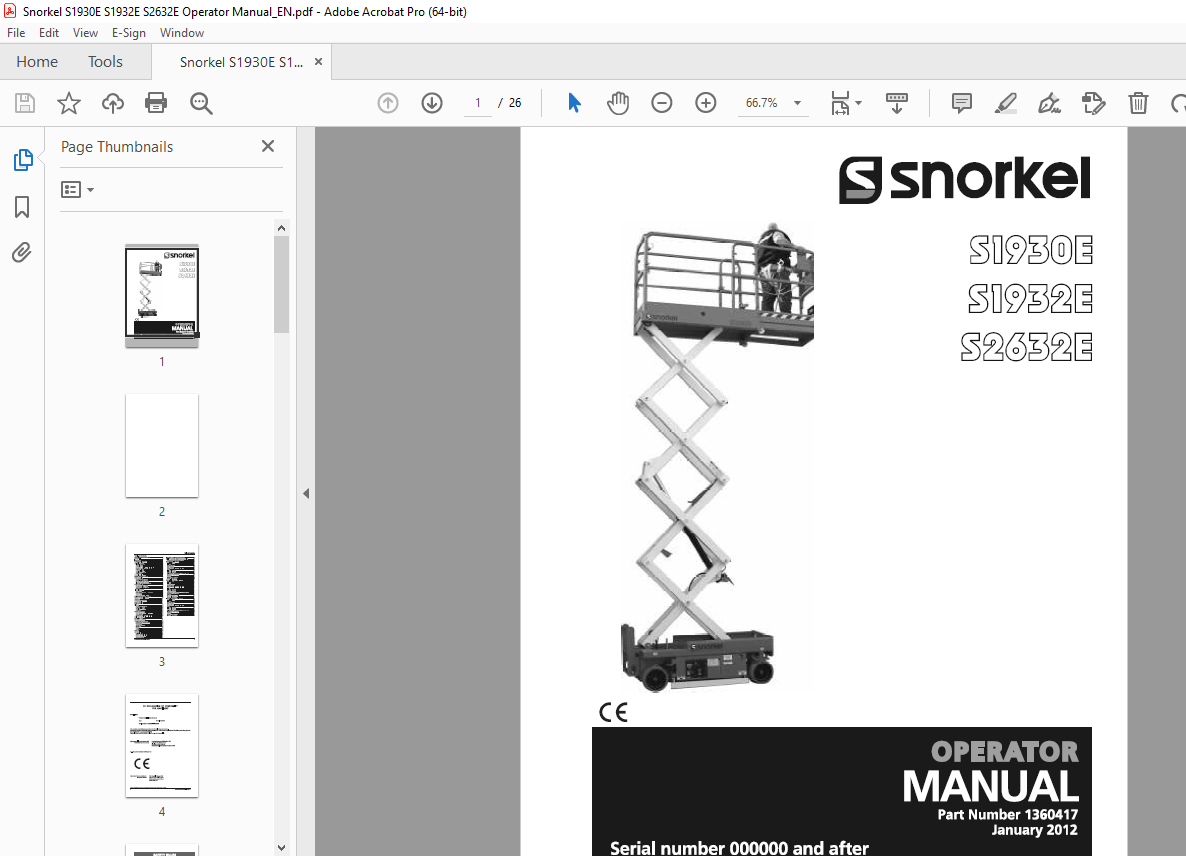Image resolution: width=1186 pixels, height=856 pixels.
Task: Click the Edit PDF stamp icon
Action: click(x=1094, y=103)
